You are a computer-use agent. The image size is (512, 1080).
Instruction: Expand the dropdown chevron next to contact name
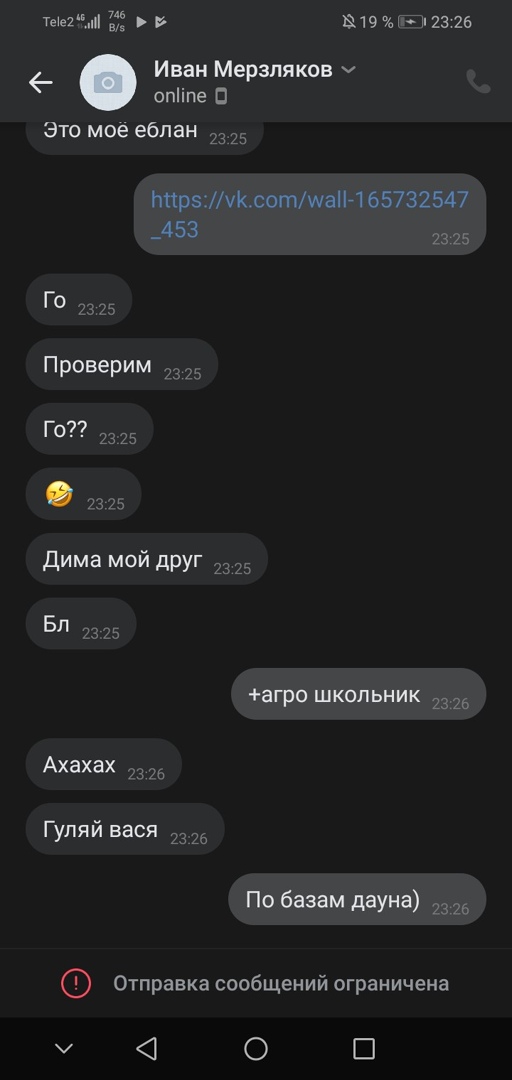(x=349, y=70)
